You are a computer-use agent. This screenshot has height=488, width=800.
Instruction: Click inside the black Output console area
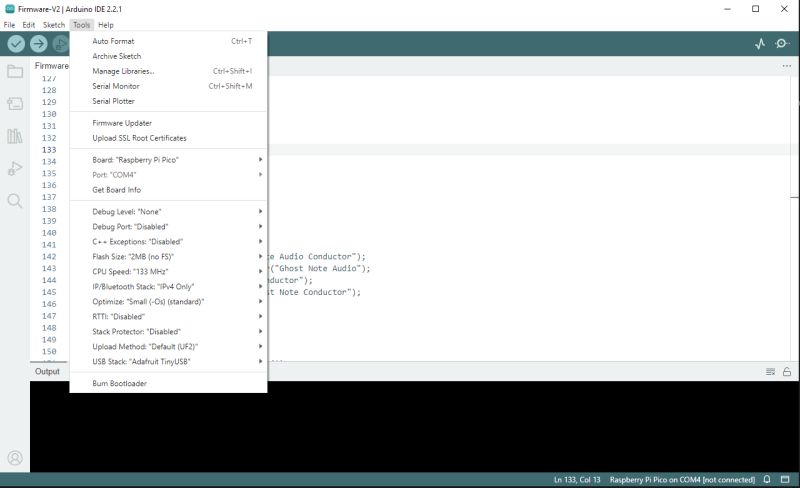[414, 426]
